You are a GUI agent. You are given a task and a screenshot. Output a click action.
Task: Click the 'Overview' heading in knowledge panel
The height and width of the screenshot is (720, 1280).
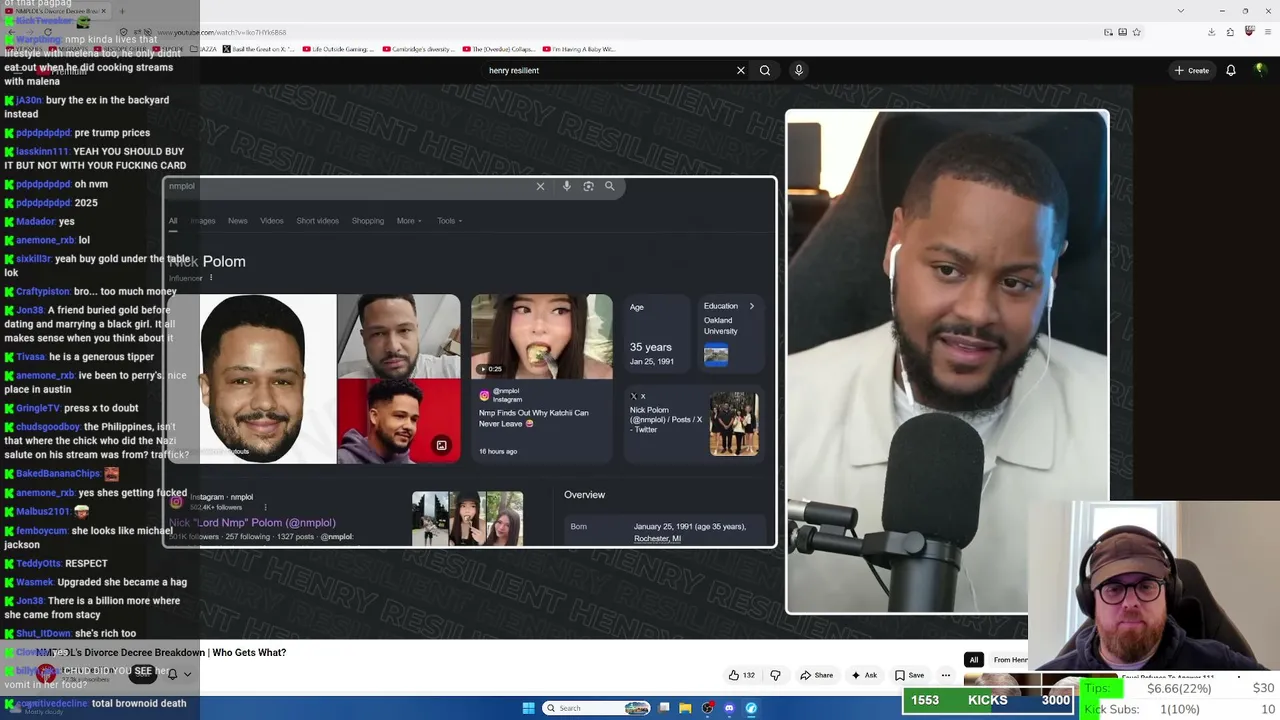tap(584, 495)
